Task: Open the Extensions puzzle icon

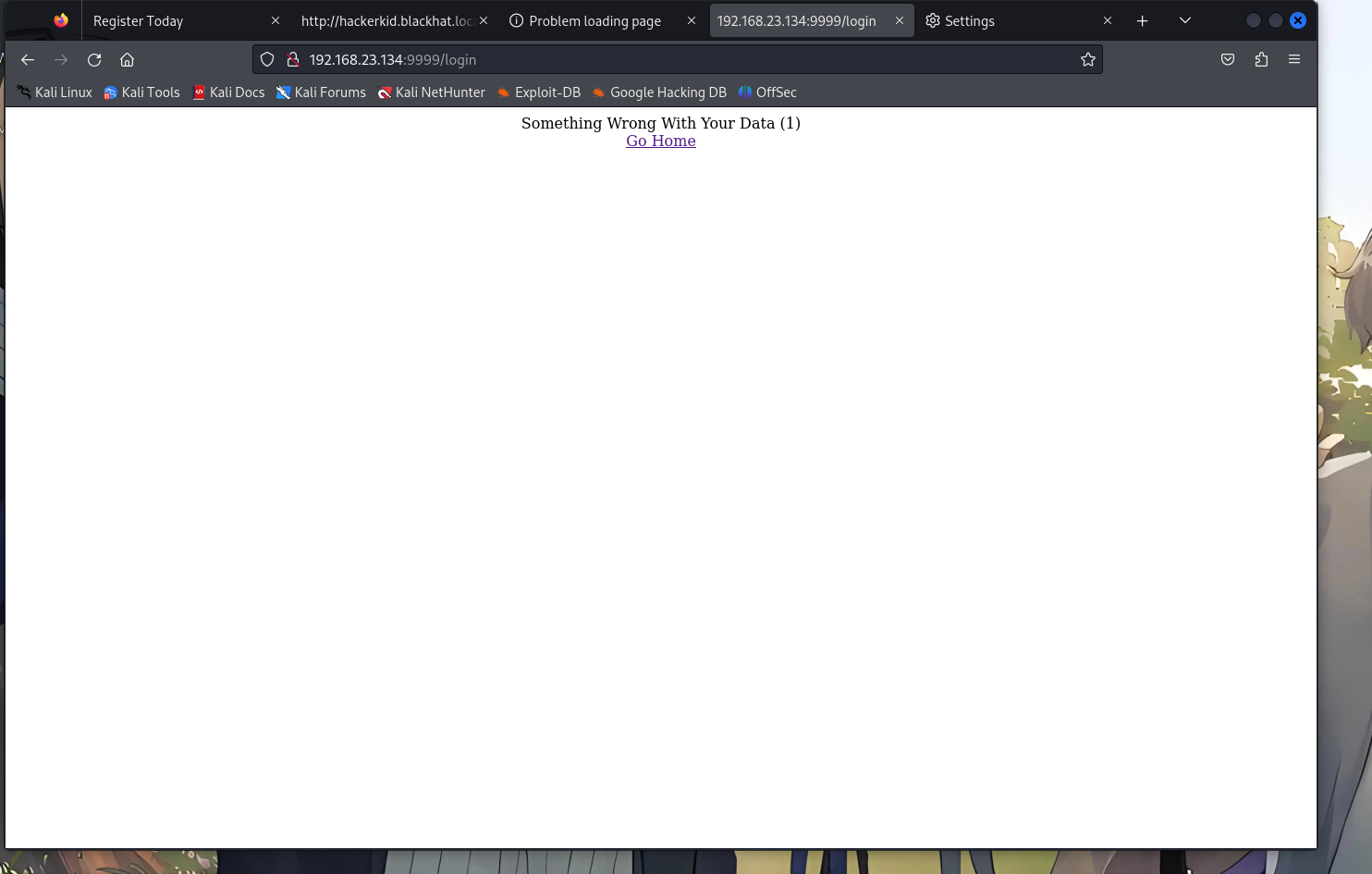Action: pos(1261,60)
